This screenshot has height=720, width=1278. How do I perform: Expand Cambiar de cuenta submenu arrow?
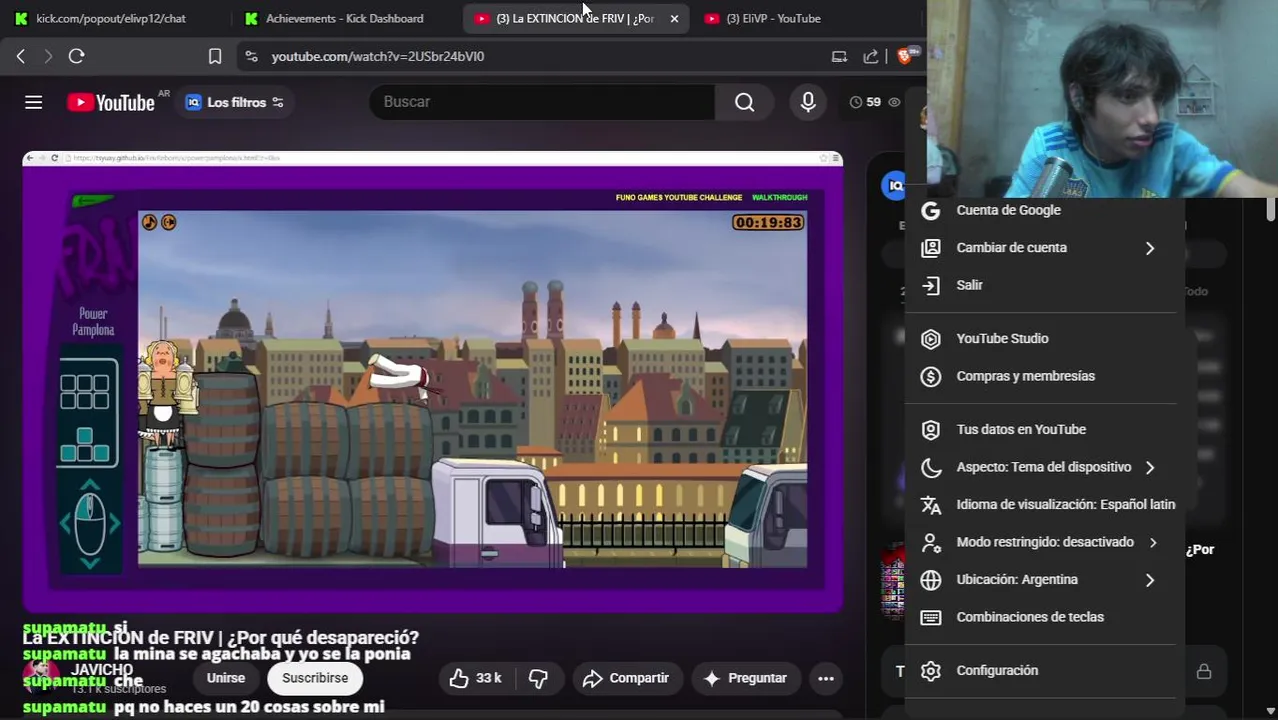point(1150,248)
